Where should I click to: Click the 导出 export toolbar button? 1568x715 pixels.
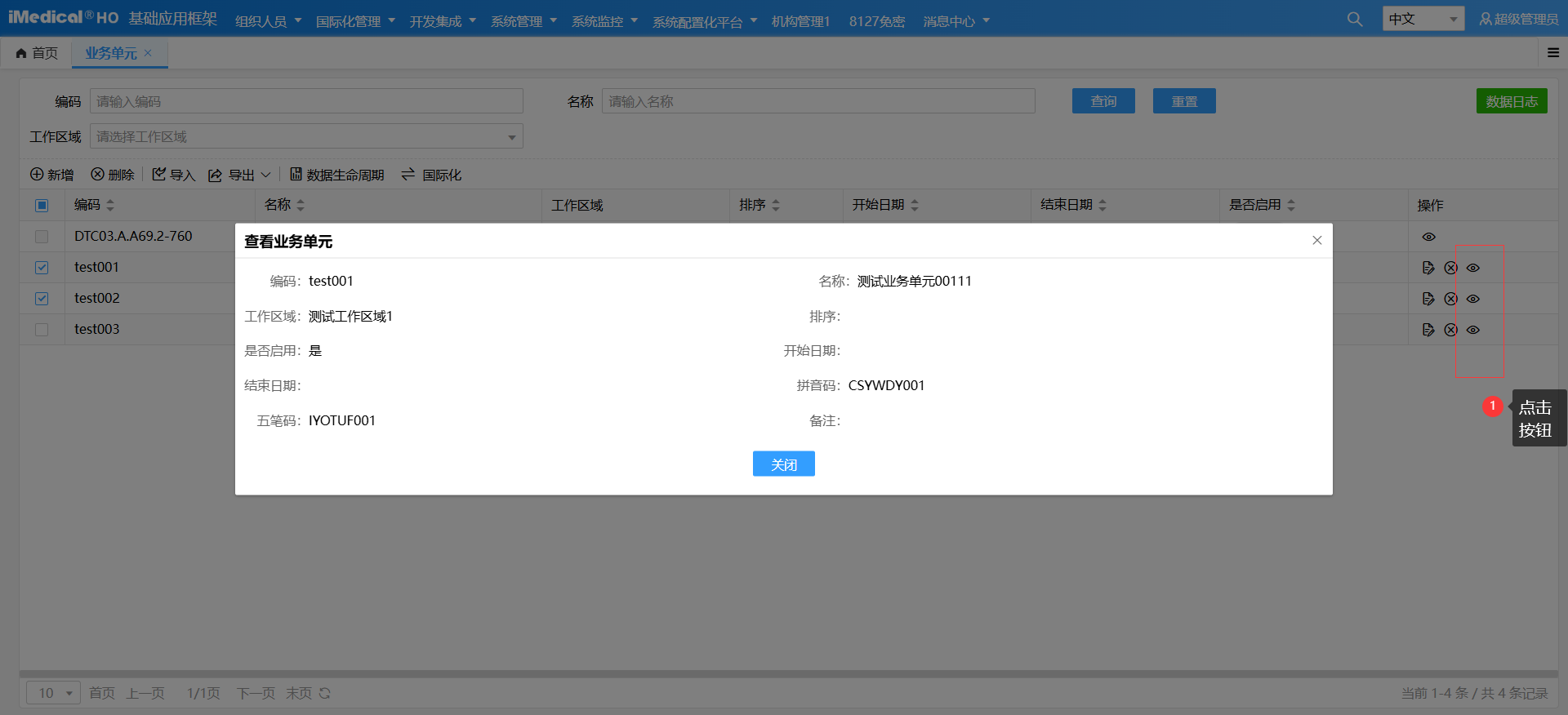(232, 175)
